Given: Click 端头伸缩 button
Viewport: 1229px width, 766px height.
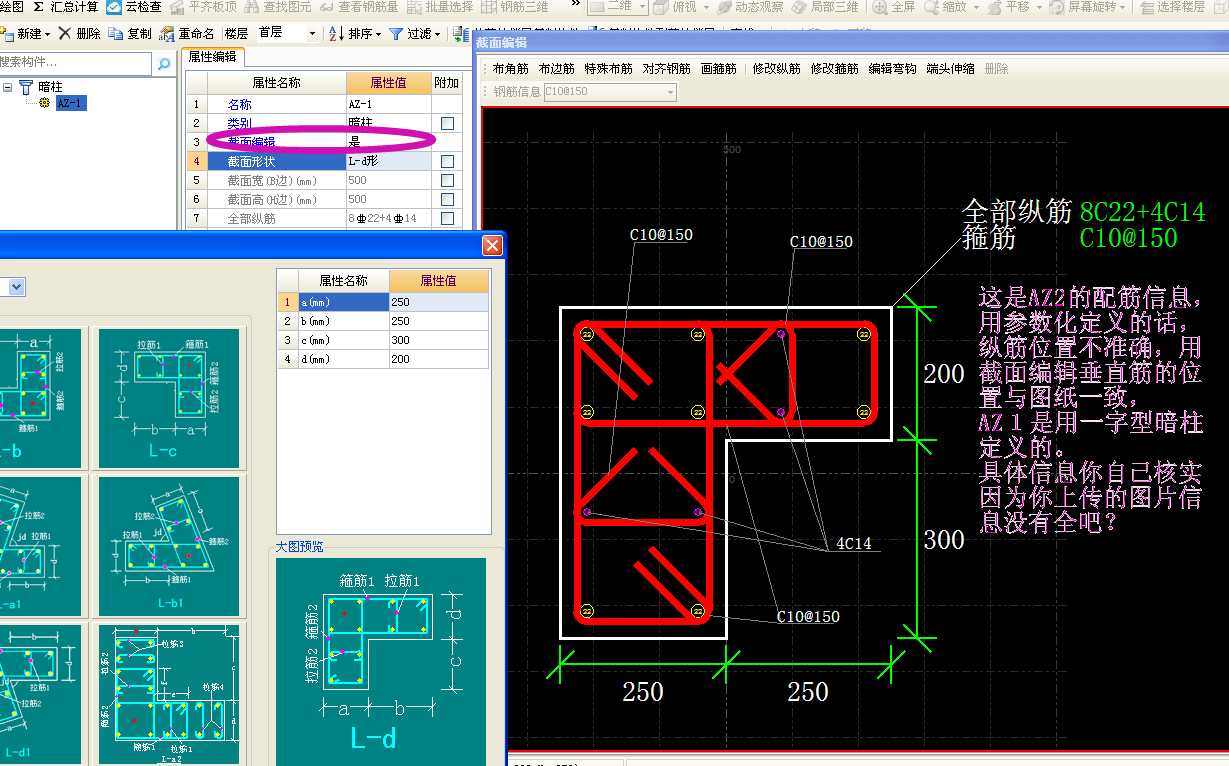Looking at the screenshot, I should (950, 69).
